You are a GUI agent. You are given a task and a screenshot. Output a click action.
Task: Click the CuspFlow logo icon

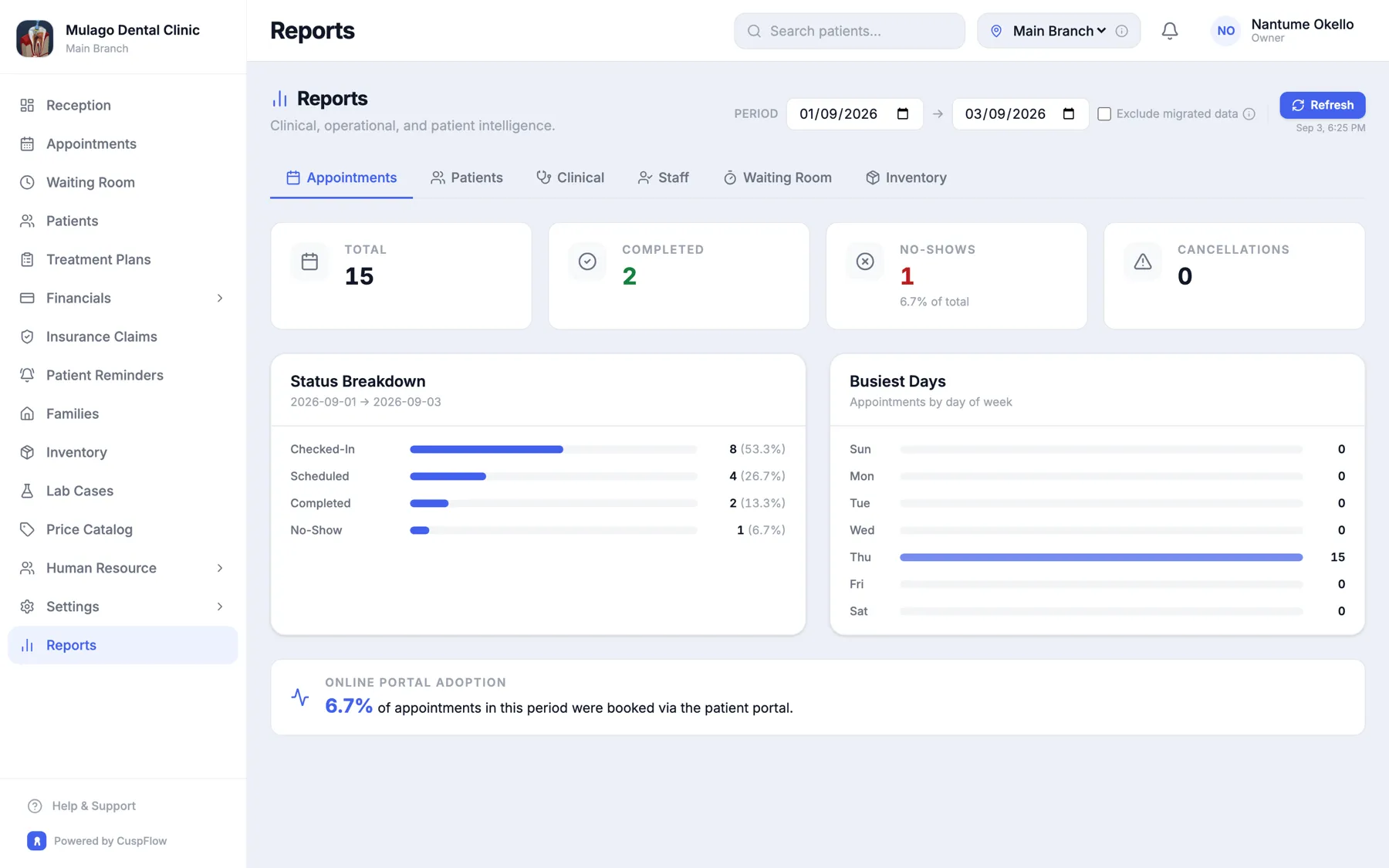click(x=36, y=841)
